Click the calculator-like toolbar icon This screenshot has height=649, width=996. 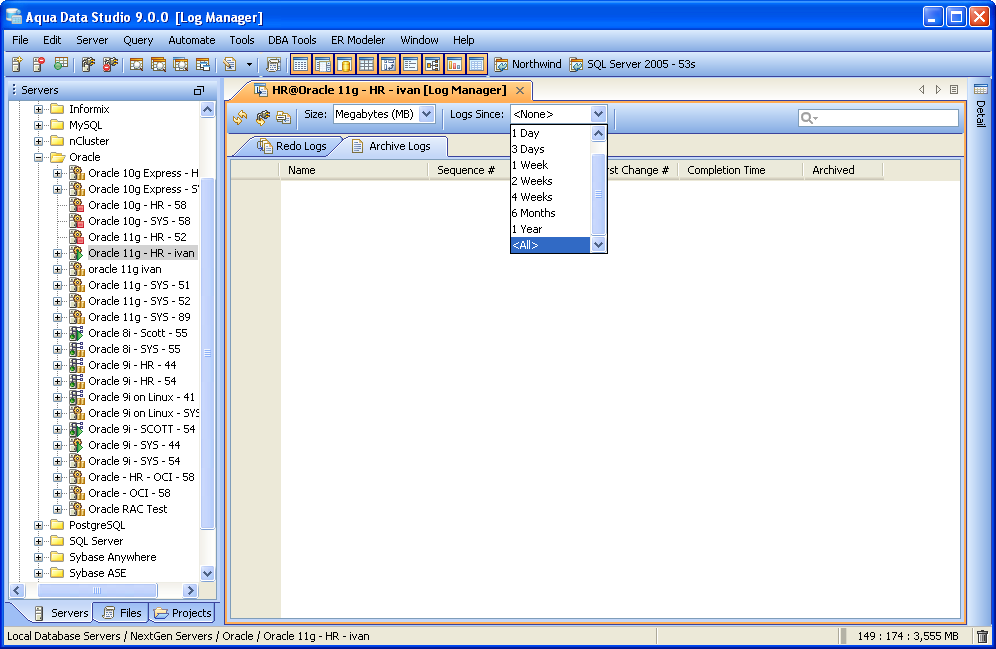coord(274,64)
